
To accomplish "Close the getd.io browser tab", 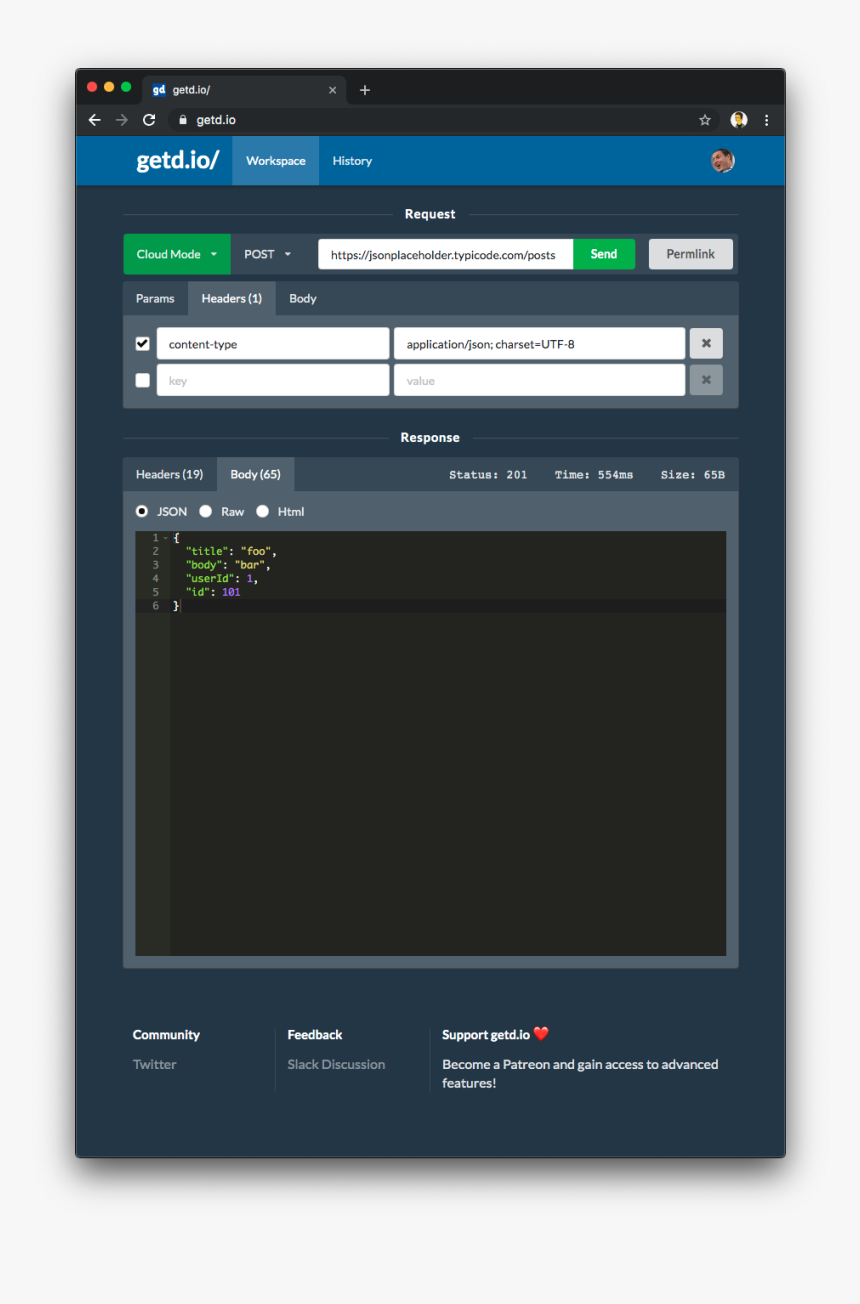I will [x=333, y=90].
